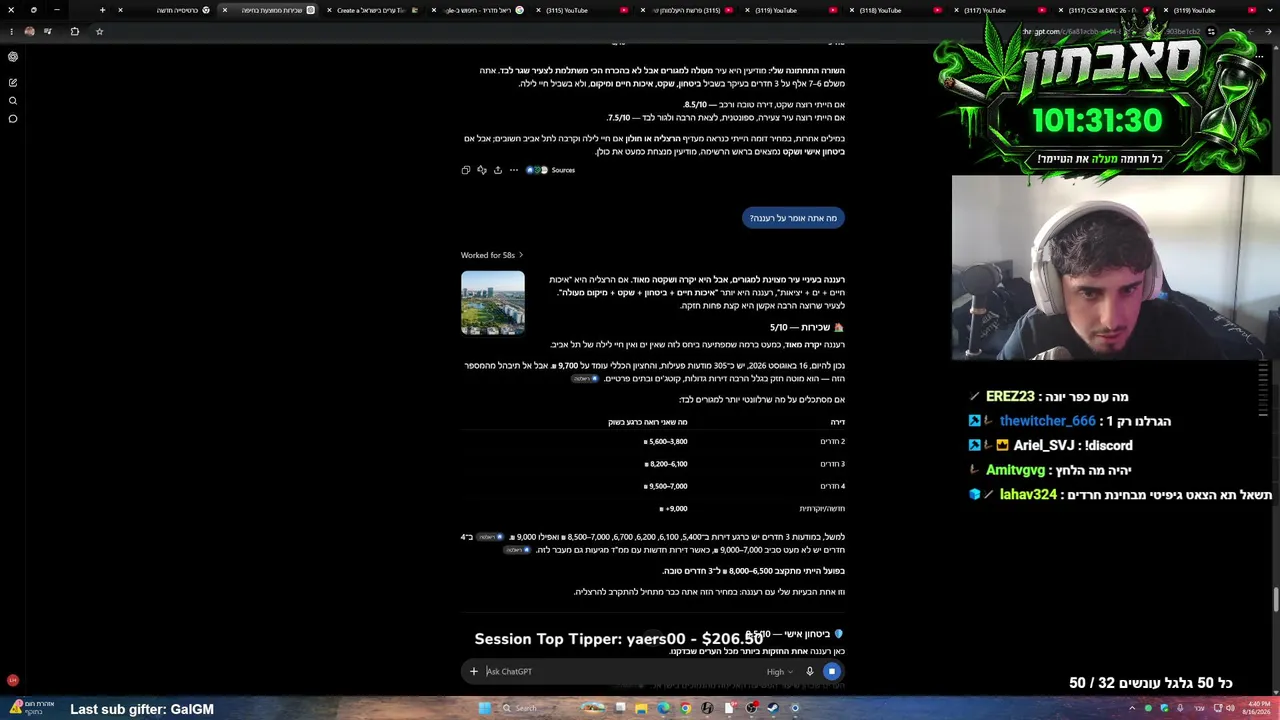The image size is (1280, 720).
Task: Open the browser profile avatar
Action: tap(29, 31)
